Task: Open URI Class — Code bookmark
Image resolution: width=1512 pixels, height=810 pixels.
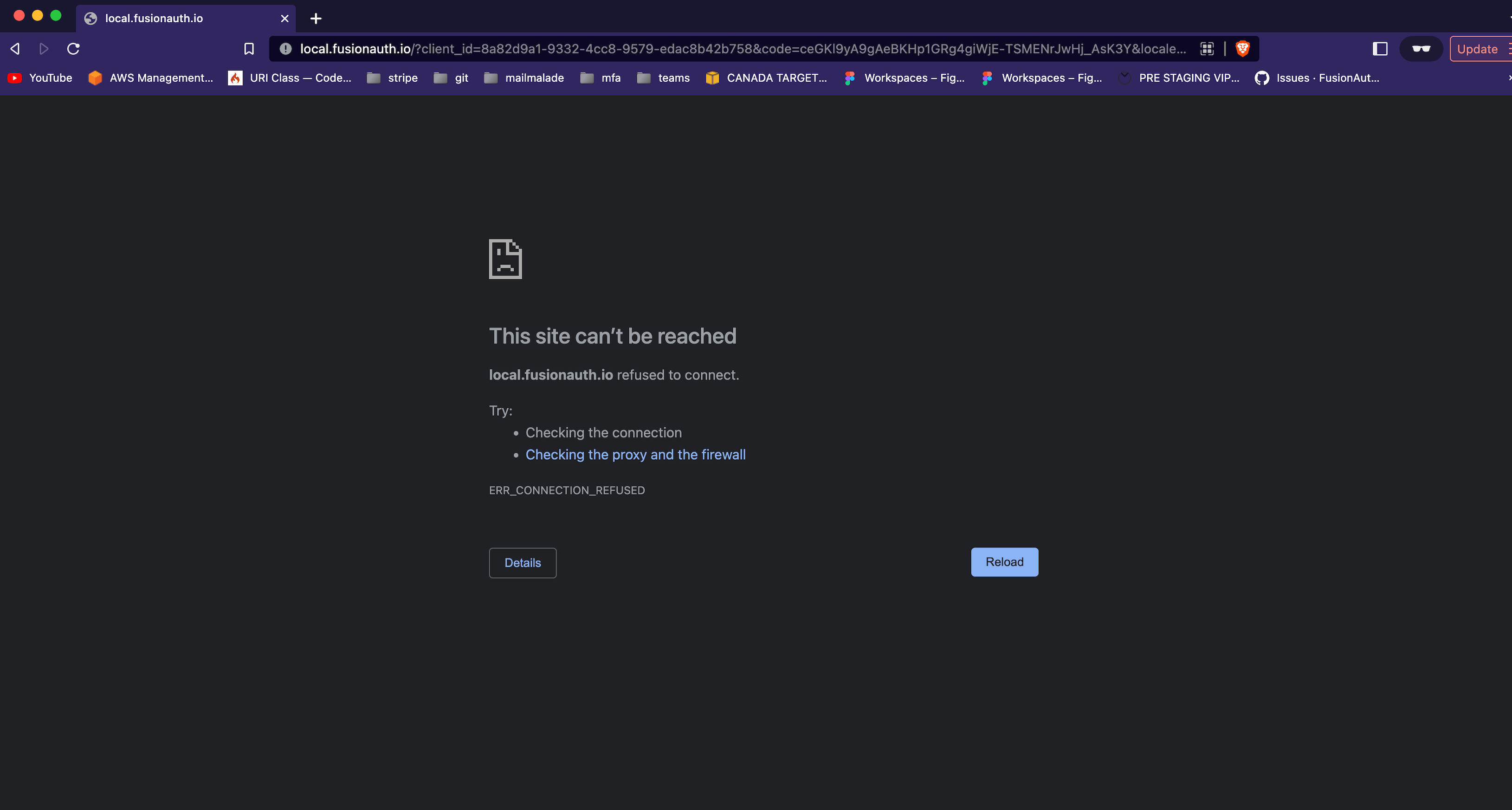Action: [x=290, y=78]
